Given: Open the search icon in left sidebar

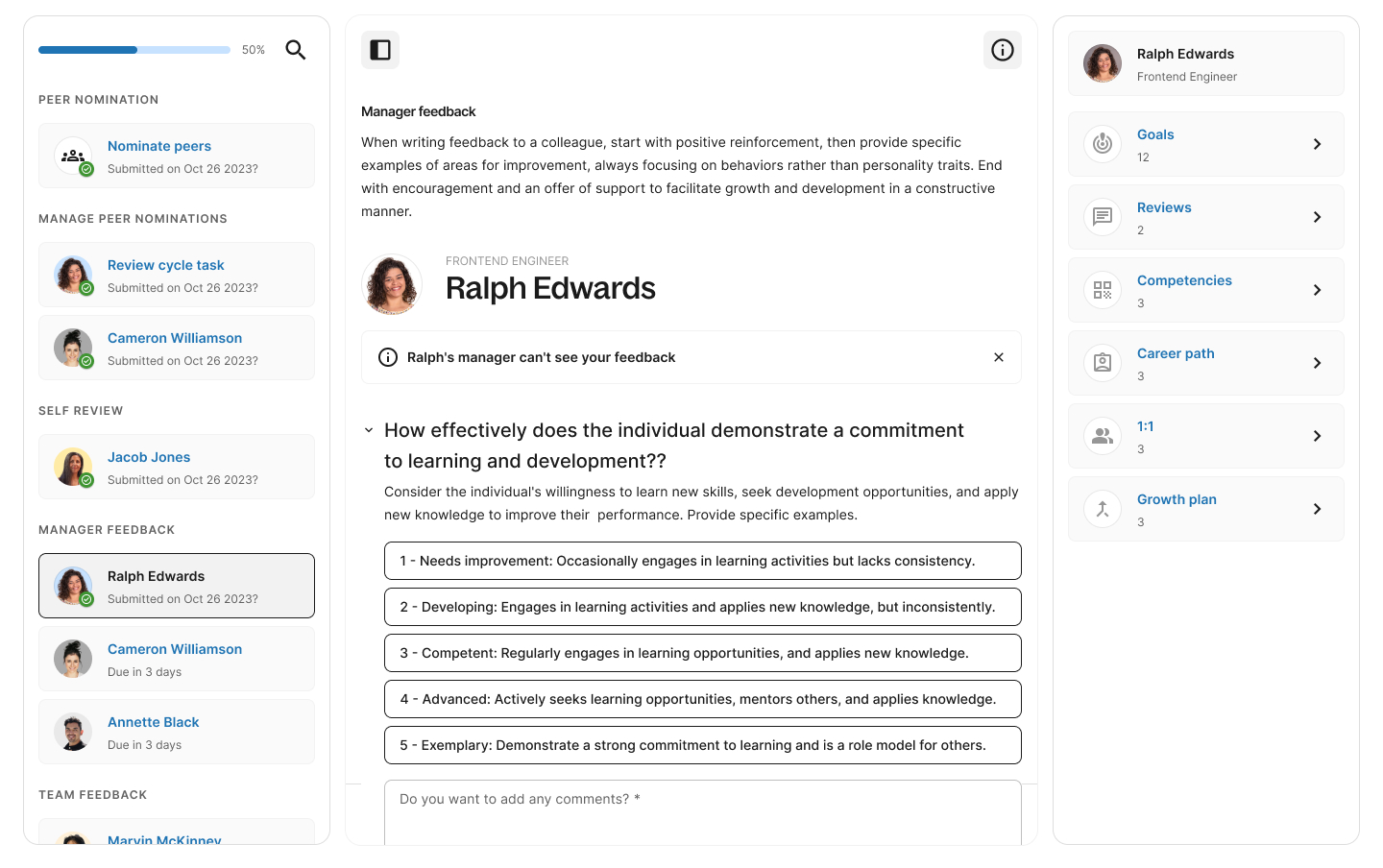Looking at the screenshot, I should click(x=296, y=49).
